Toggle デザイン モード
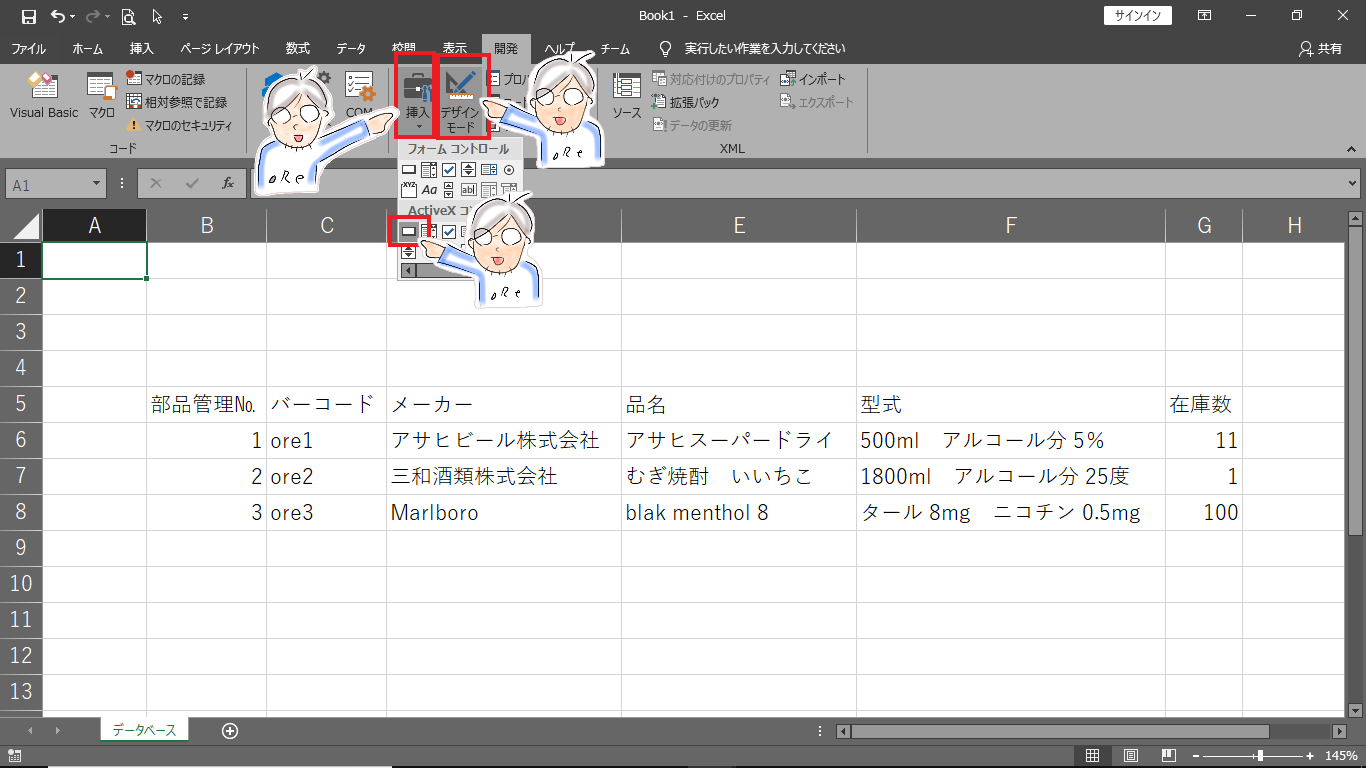The height and width of the screenshot is (768, 1366). point(461,96)
